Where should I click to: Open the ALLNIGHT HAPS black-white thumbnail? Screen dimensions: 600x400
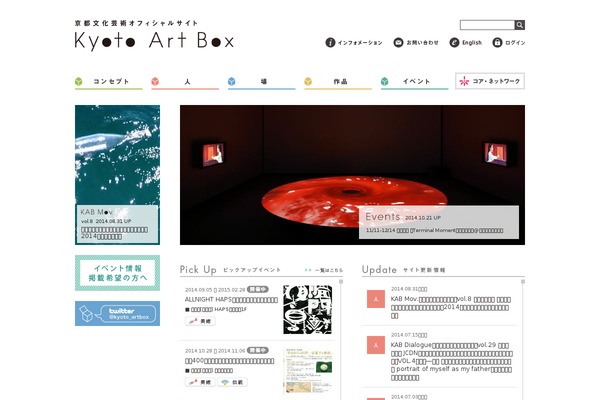pyautogui.click(x=308, y=309)
